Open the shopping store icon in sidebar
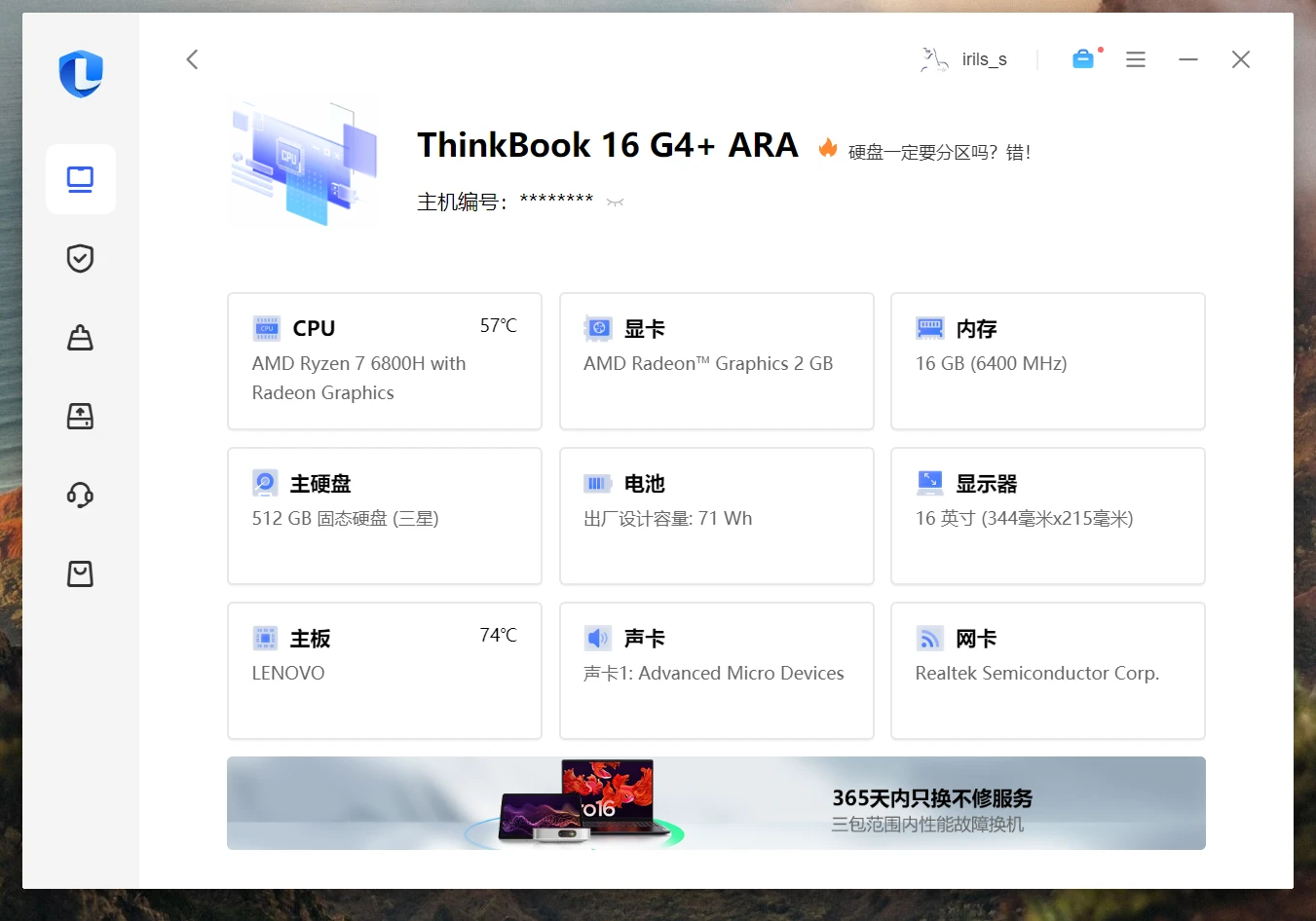Viewport: 1316px width, 921px height. 80,573
